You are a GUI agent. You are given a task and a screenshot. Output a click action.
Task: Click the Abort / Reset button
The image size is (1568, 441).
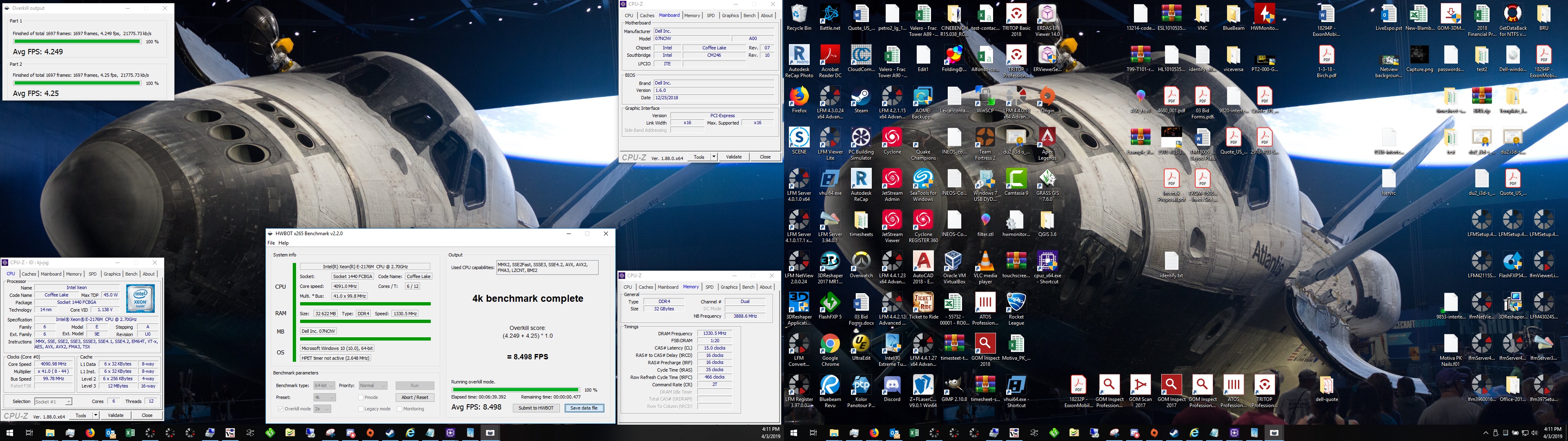coord(414,397)
